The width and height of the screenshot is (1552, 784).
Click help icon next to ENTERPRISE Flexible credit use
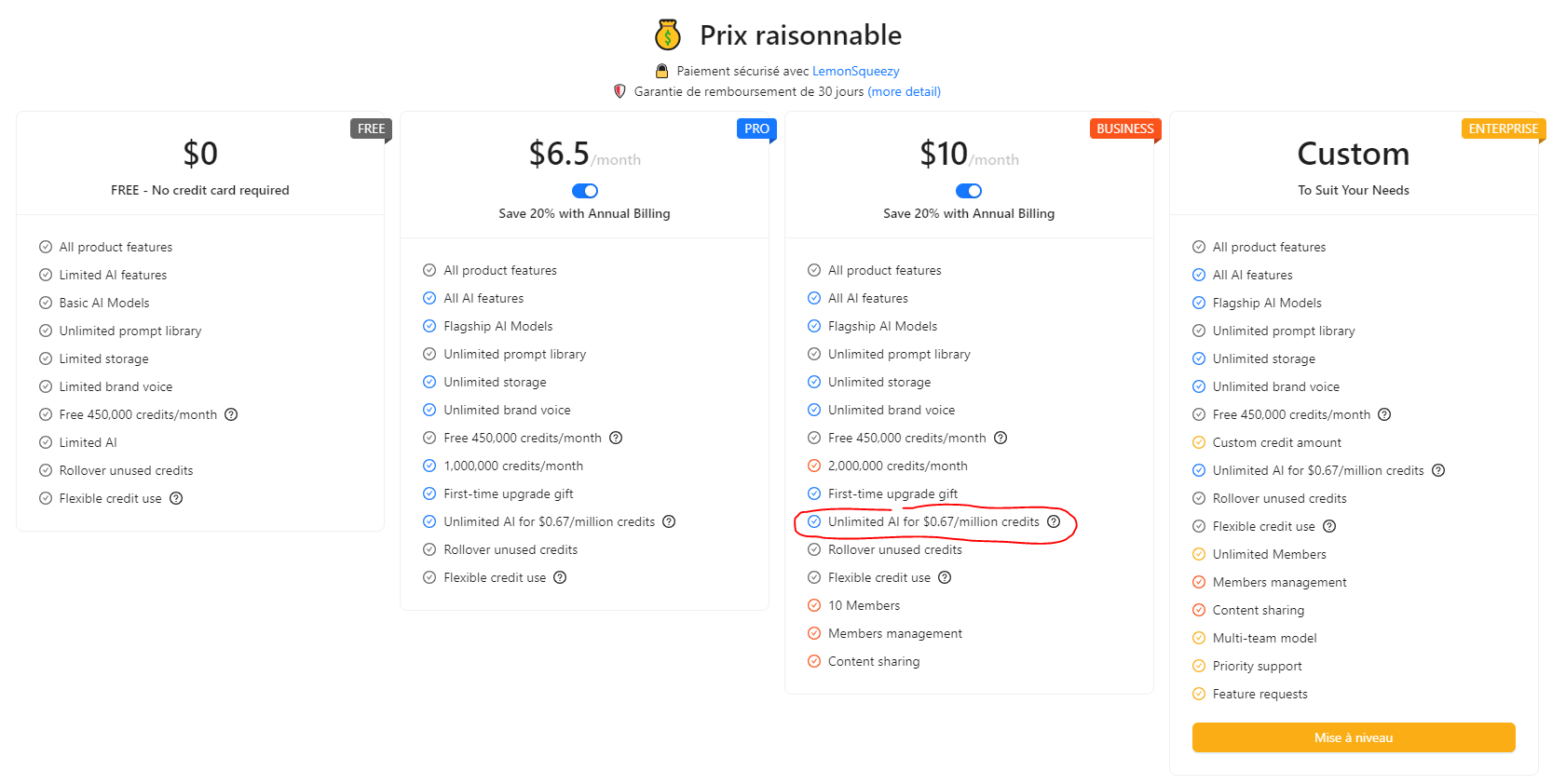coord(1329,526)
